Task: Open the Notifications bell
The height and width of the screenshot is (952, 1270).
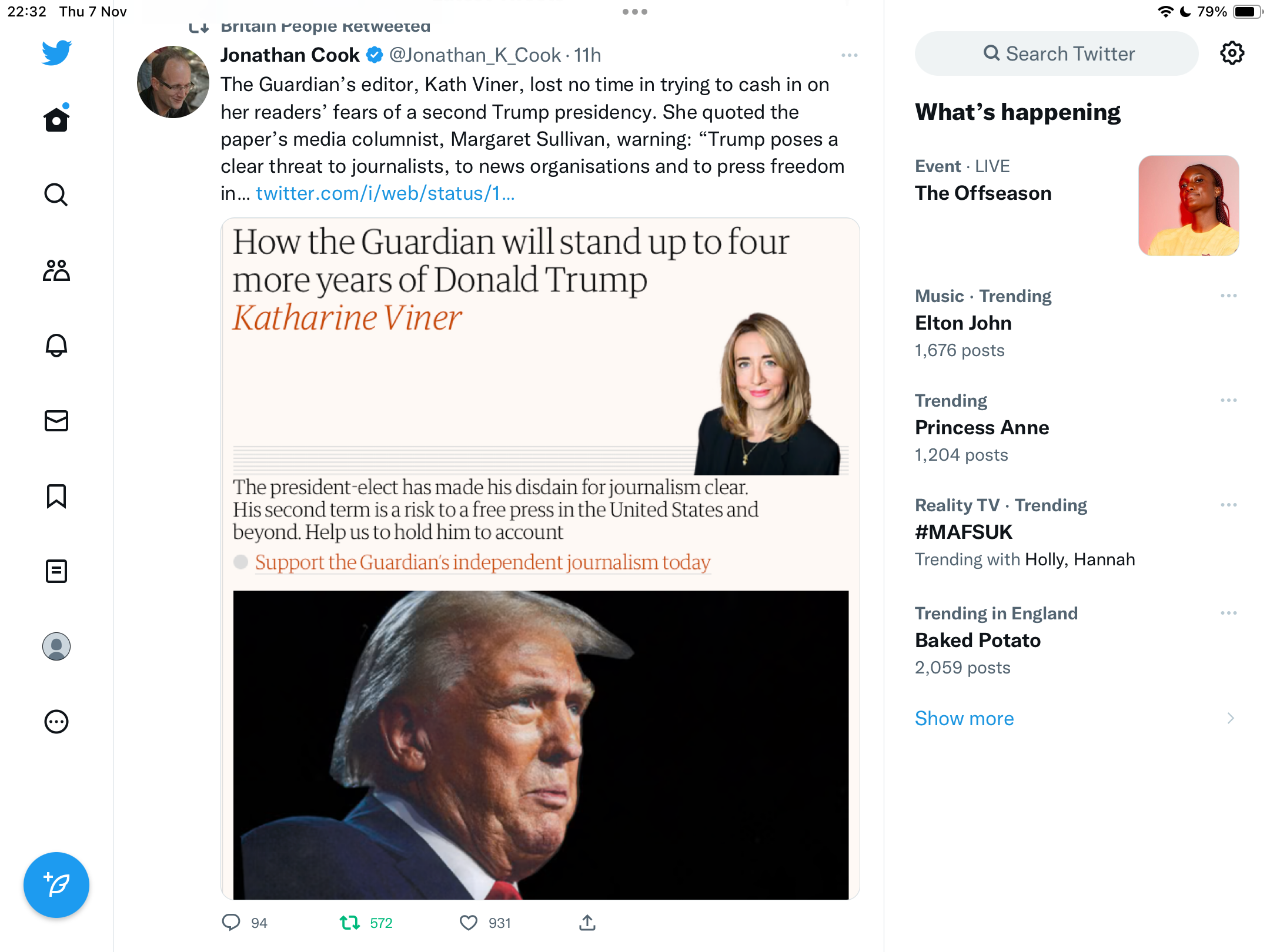Action: click(x=56, y=346)
